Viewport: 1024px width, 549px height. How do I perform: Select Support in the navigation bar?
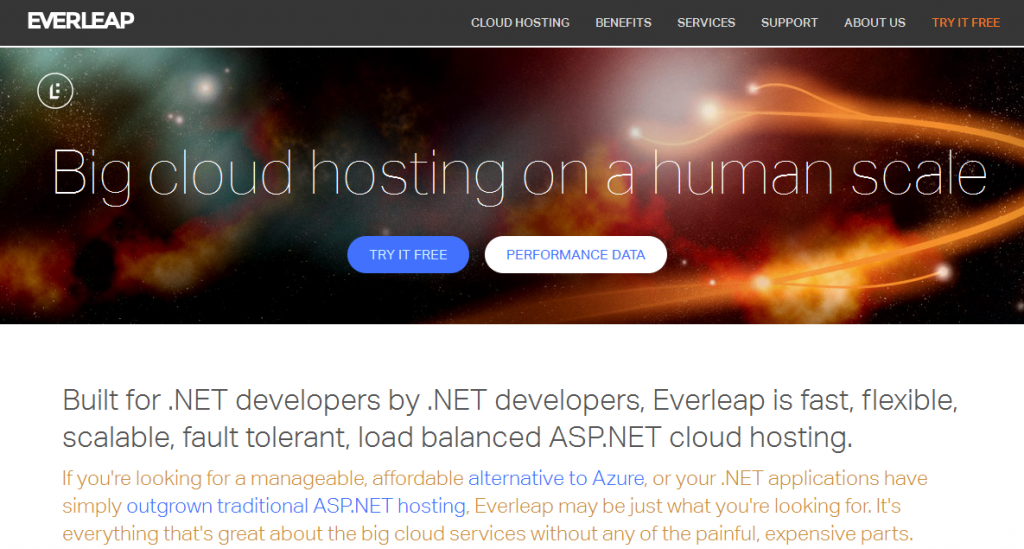[789, 23]
